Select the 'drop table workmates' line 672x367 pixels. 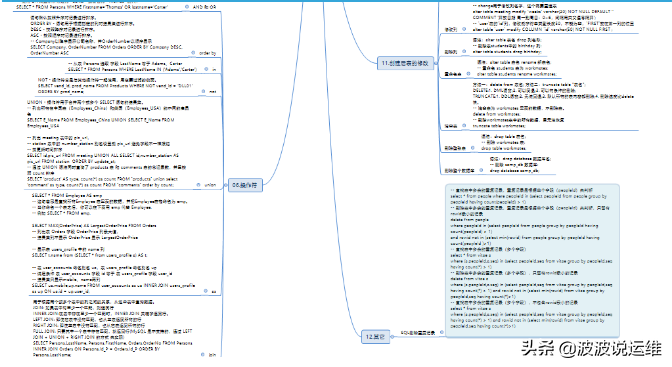(x=504, y=148)
